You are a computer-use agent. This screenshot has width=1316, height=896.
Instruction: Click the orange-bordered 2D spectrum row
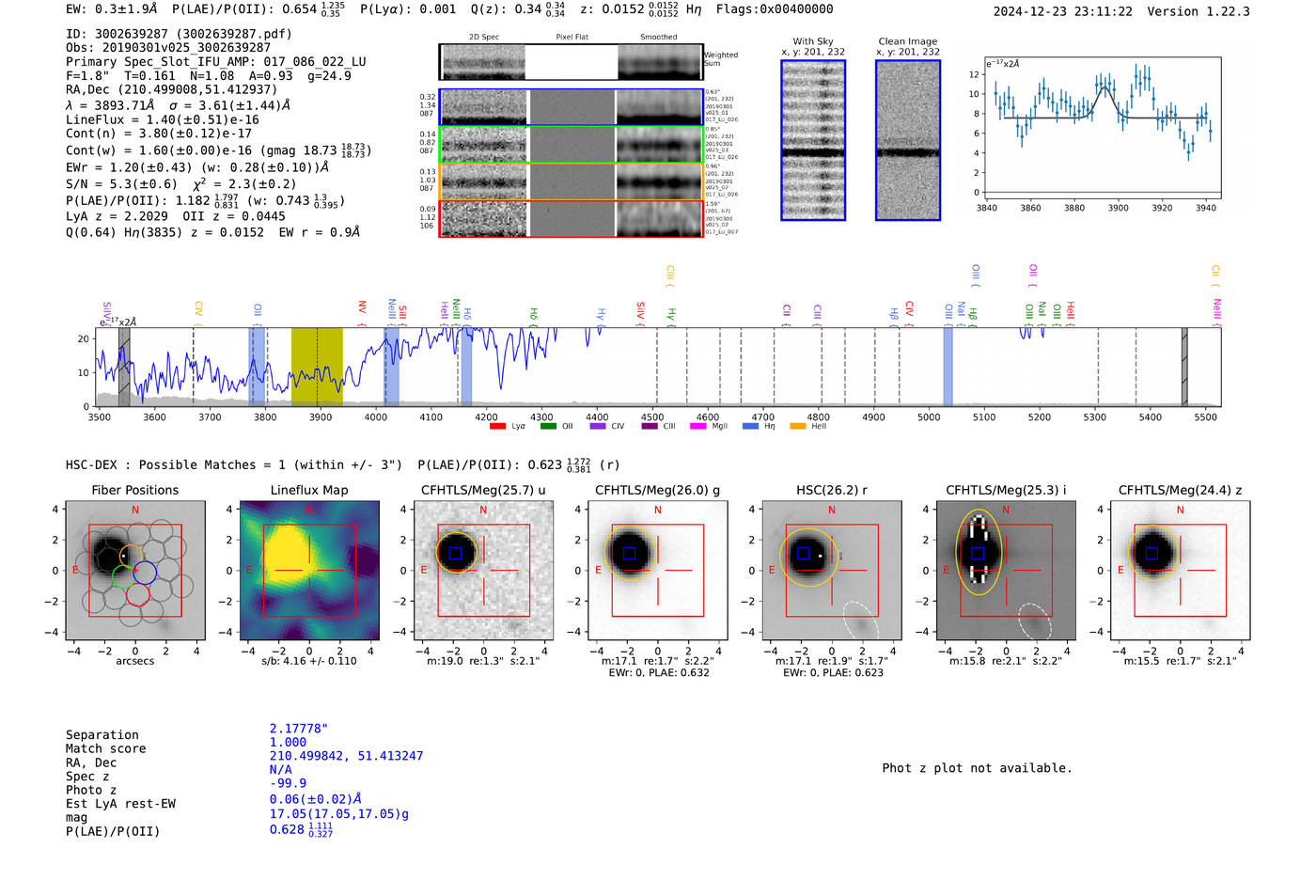[x=572, y=181]
